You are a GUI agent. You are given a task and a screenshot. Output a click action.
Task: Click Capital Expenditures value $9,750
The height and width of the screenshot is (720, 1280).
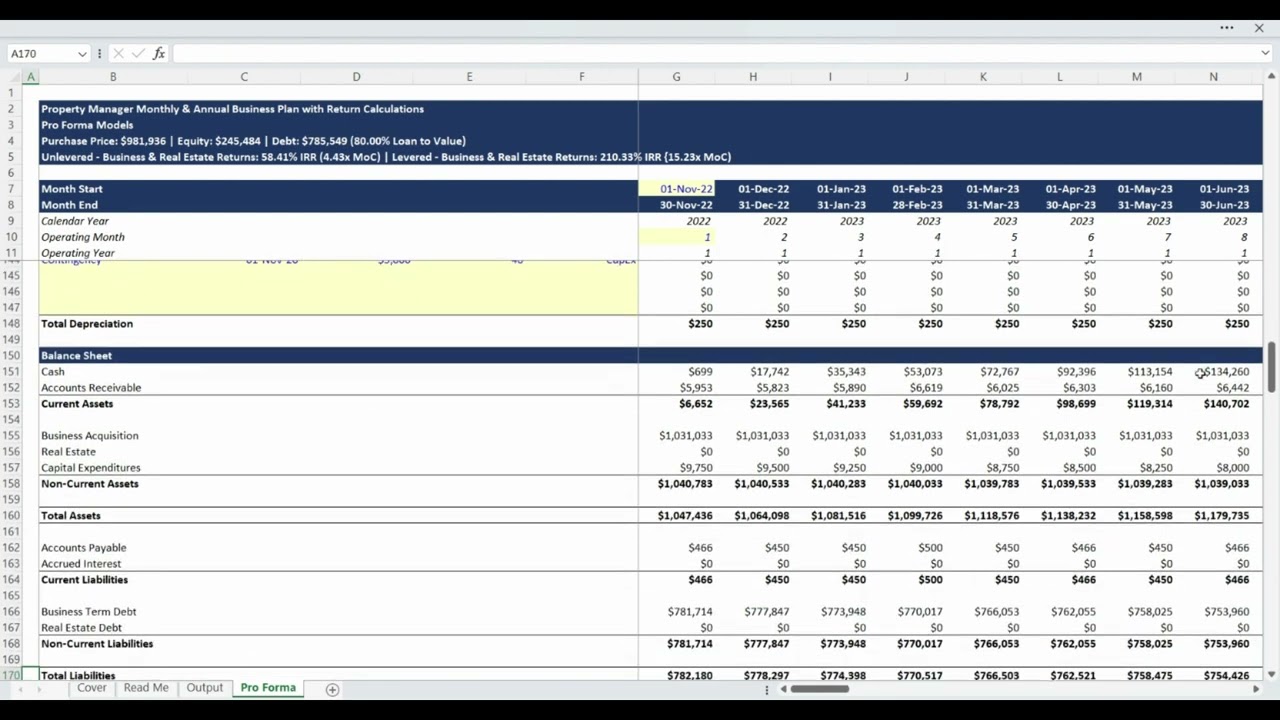click(x=696, y=468)
